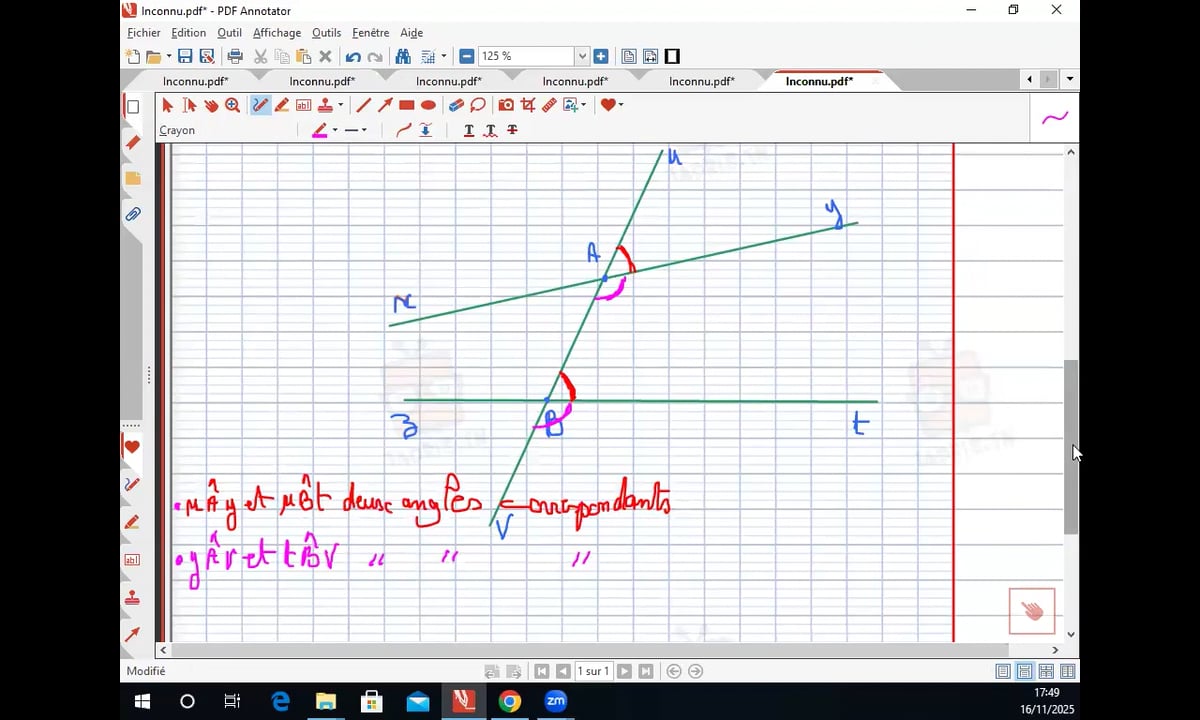1200x720 pixels.
Task: Zoom out with the minus button
Action: [x=466, y=57]
